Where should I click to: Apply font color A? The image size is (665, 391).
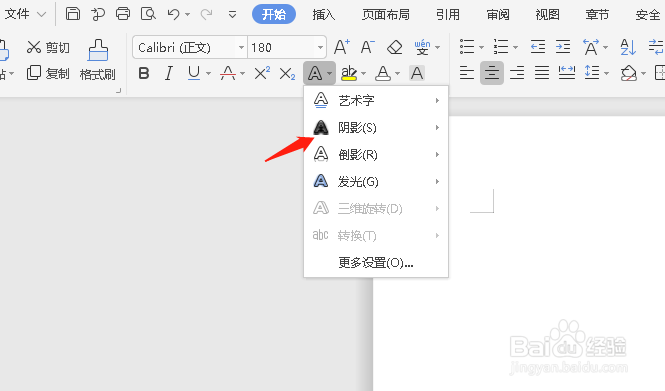pos(383,73)
